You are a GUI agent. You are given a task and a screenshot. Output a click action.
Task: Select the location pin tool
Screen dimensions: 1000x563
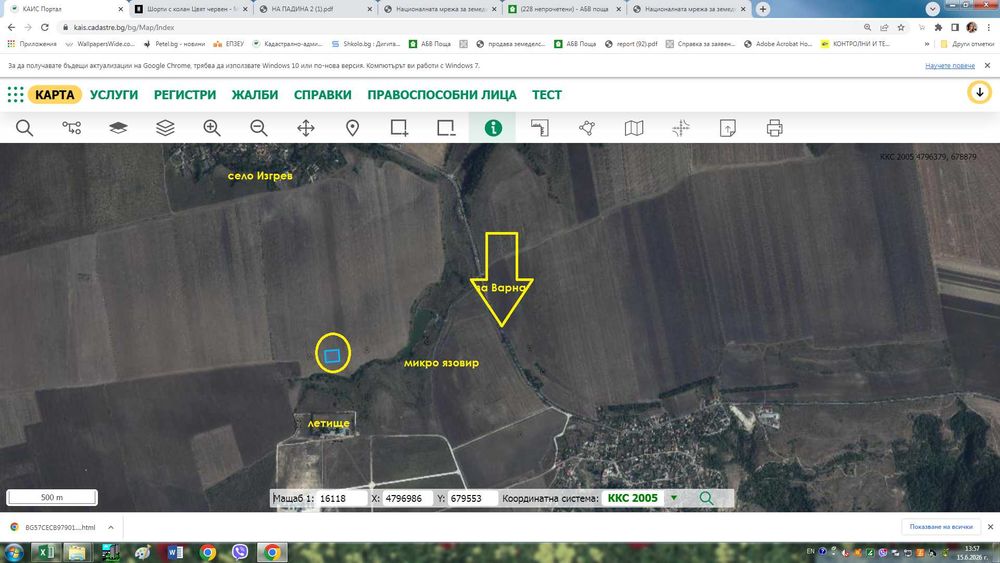pos(352,128)
